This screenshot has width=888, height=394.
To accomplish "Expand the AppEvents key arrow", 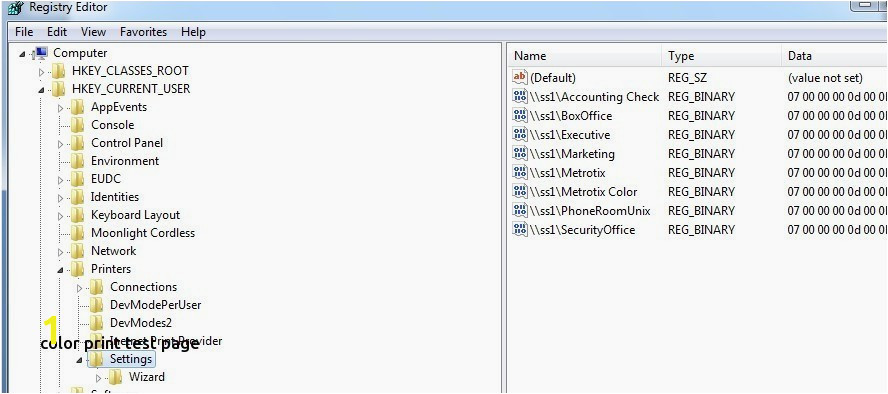I will pyautogui.click(x=61, y=108).
